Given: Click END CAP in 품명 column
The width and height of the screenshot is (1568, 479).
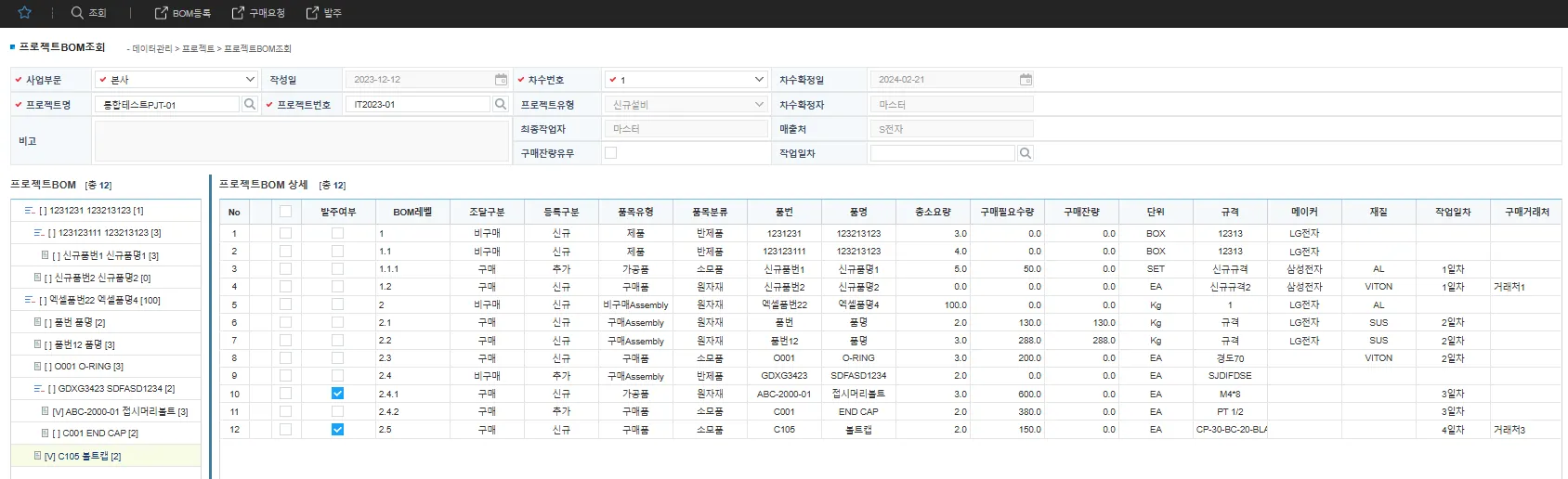Looking at the screenshot, I should click(x=858, y=411).
